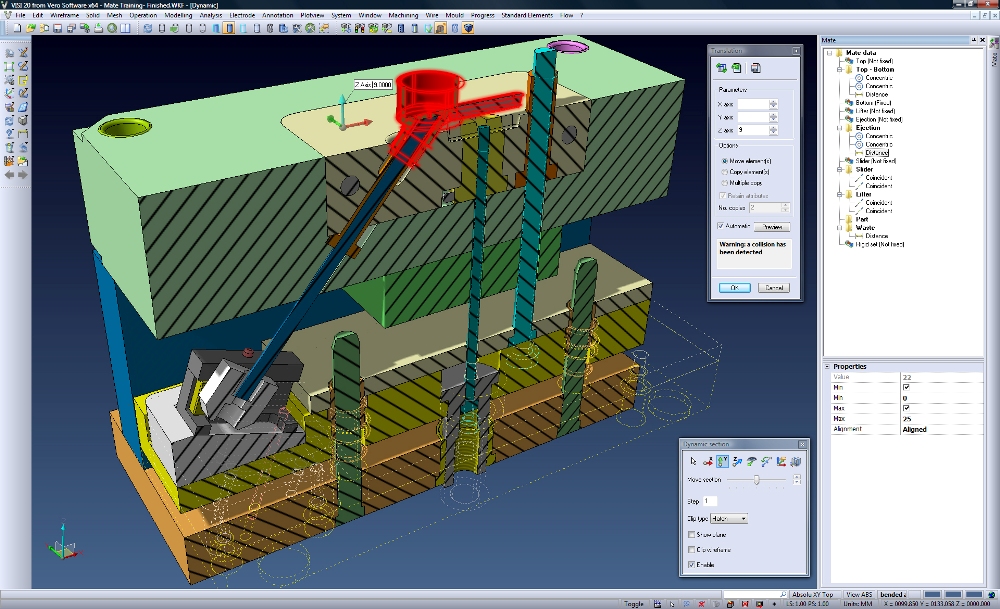Viewport: 1000px width, 609px height.
Task: Click the third icon in the Translation dialog
Action: (756, 68)
